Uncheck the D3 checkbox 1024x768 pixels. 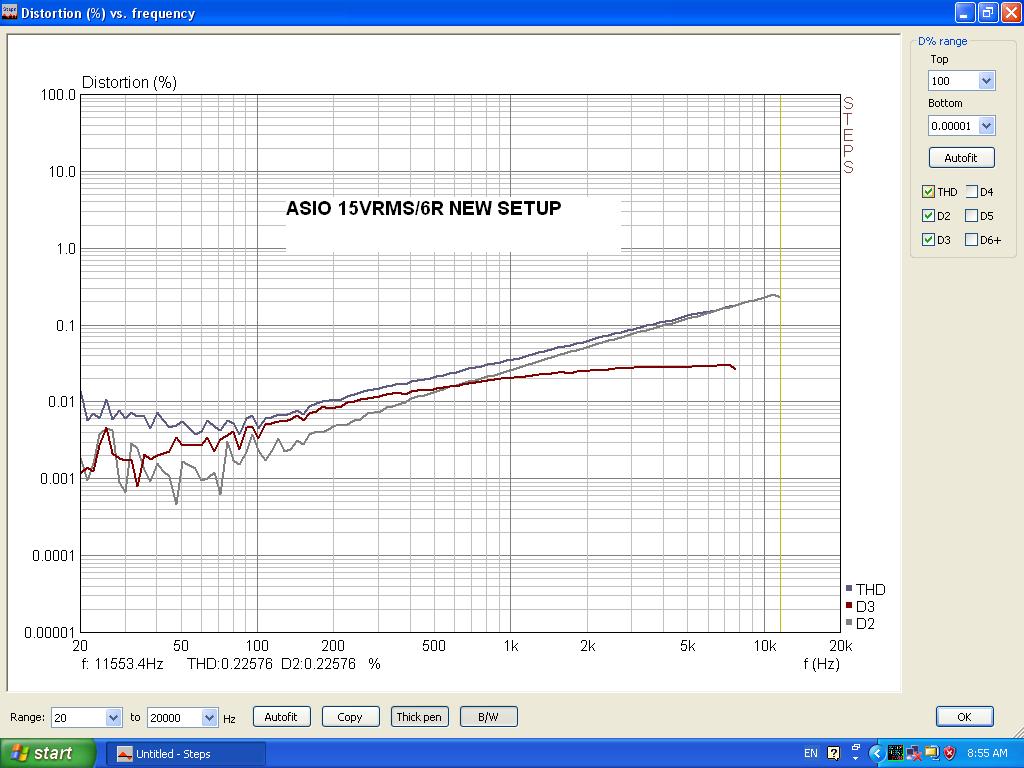pyautogui.click(x=928, y=240)
